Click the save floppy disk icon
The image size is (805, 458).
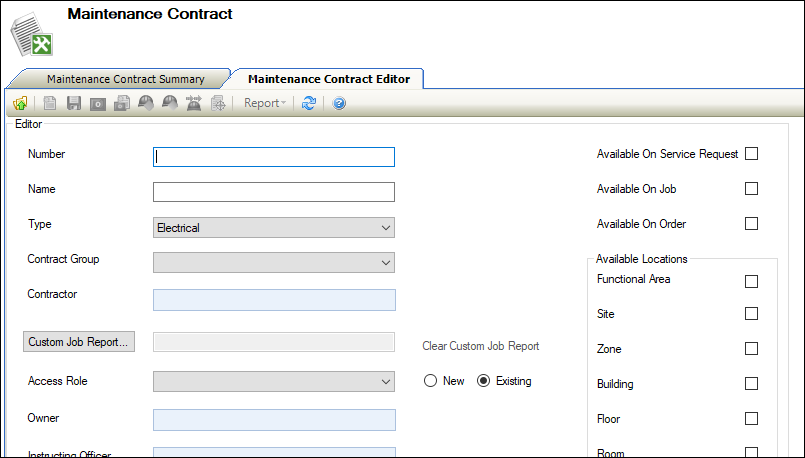(73, 103)
